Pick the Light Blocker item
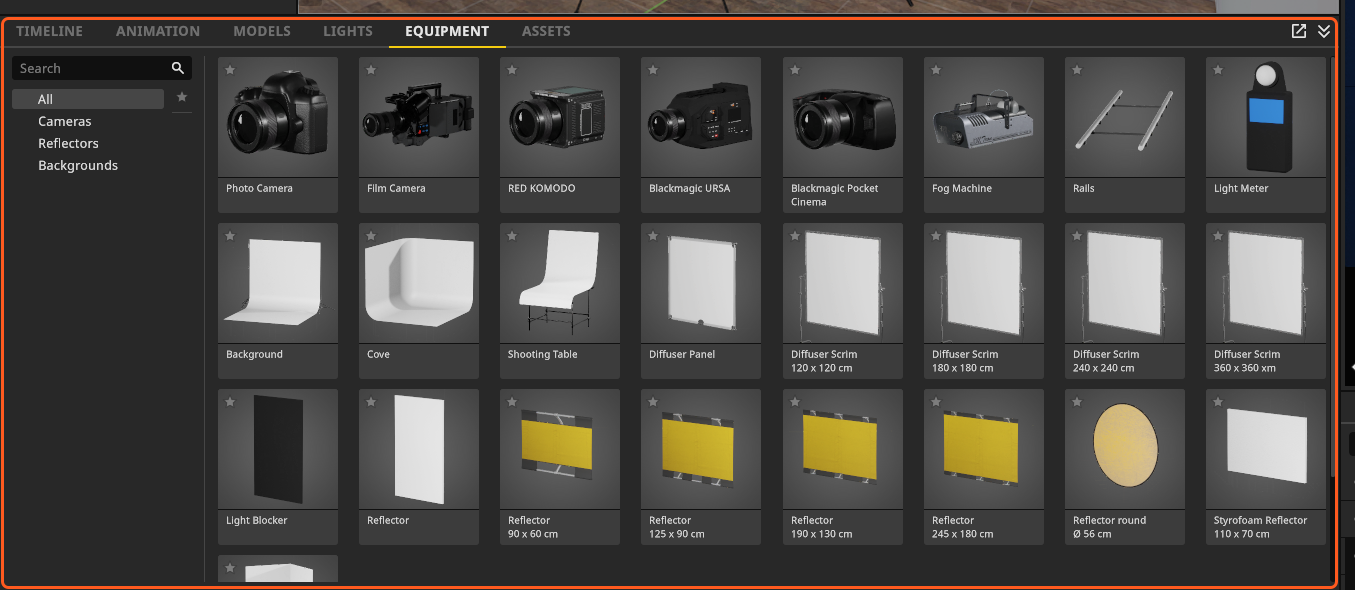The width and height of the screenshot is (1355, 590). click(x=278, y=467)
